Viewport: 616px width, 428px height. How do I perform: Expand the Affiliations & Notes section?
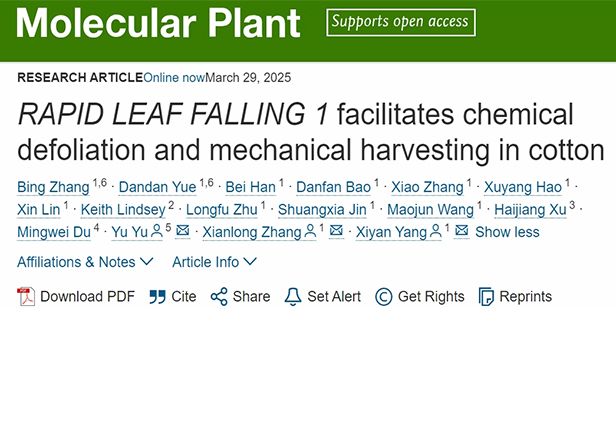[85, 262]
